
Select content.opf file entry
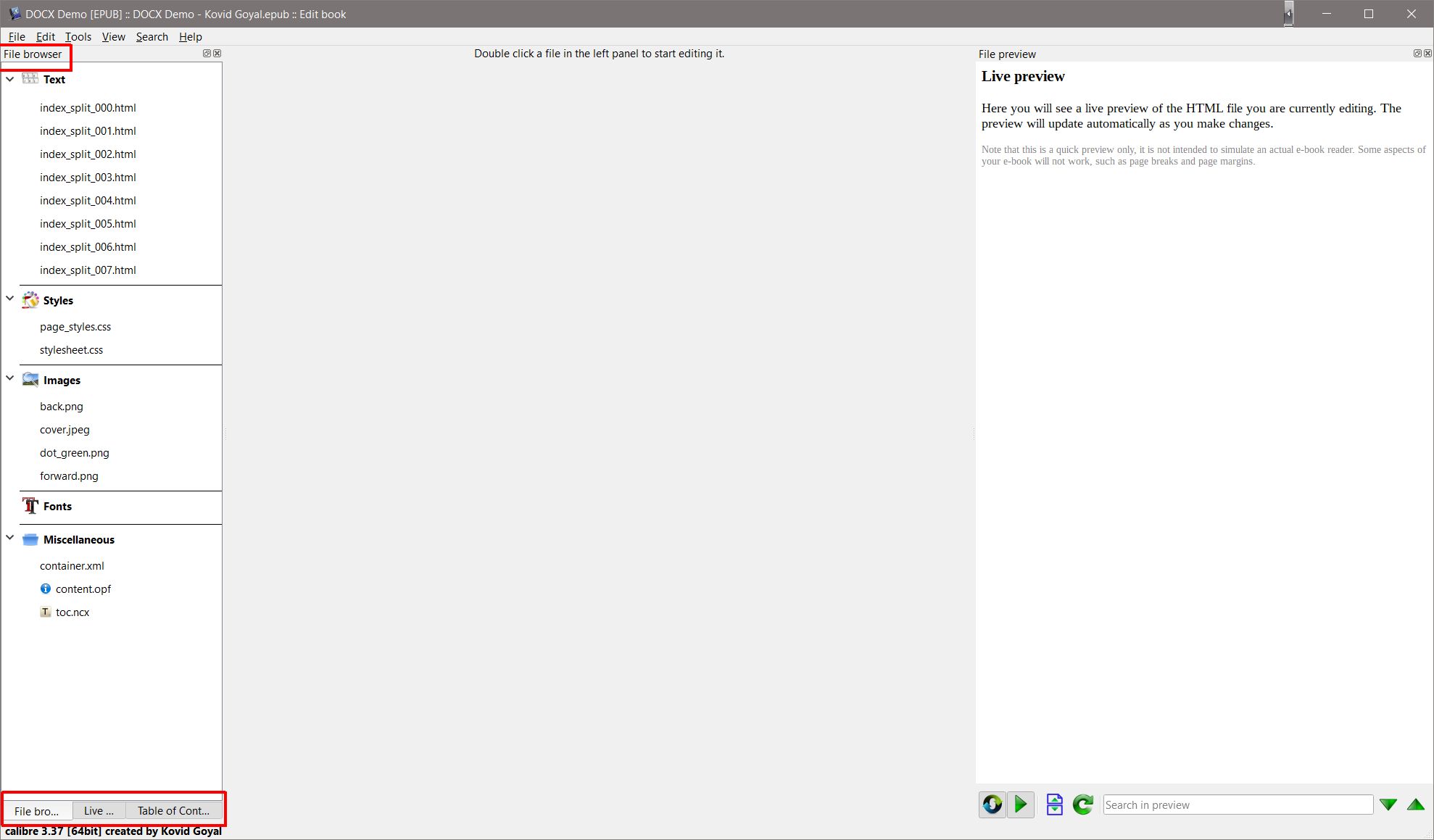pyautogui.click(x=83, y=589)
